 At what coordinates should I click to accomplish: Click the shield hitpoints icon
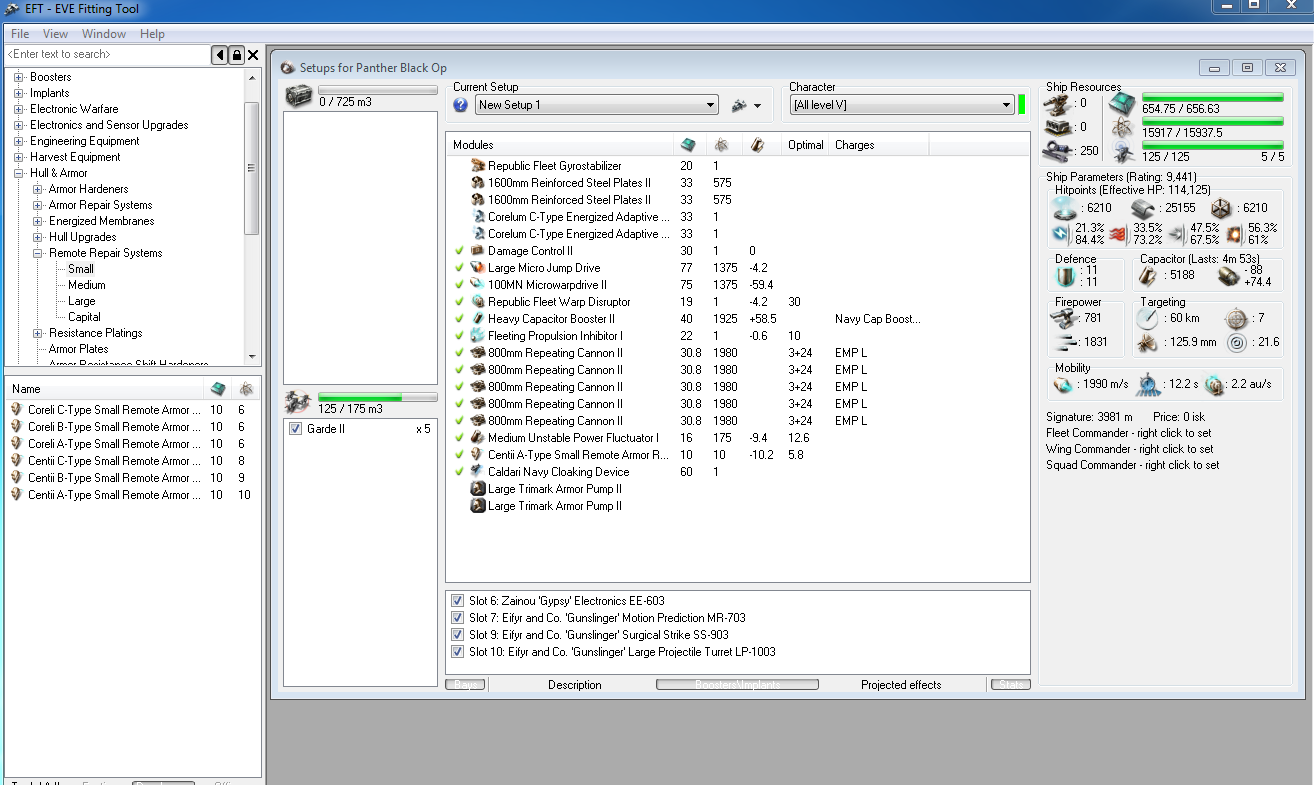(x=1065, y=208)
